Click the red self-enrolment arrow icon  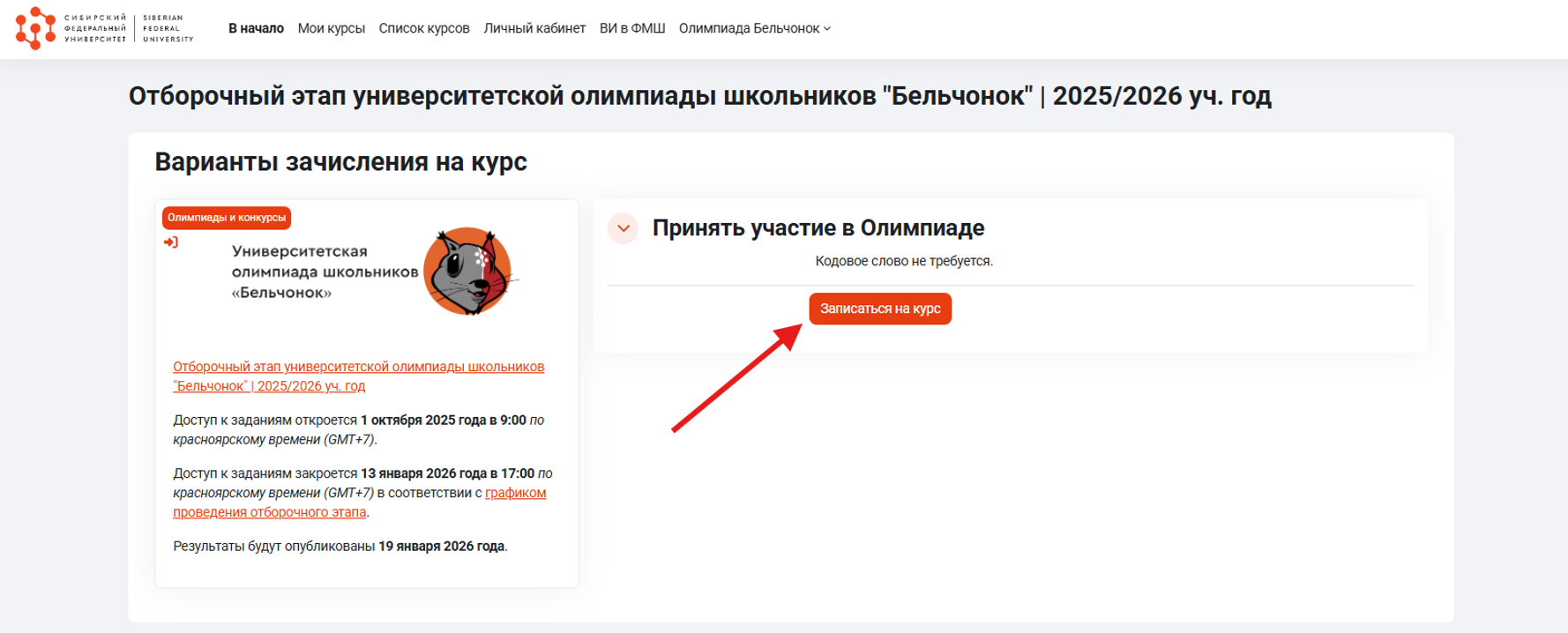coord(171,242)
